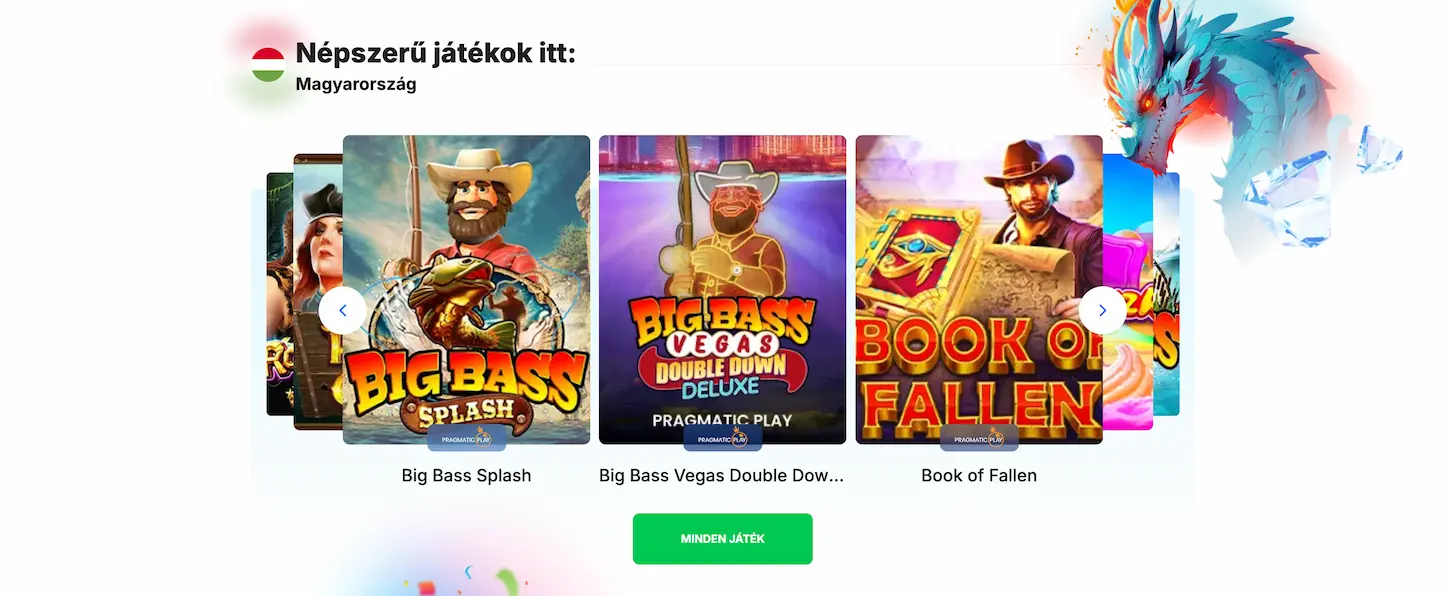Click Pragmatic Play badge under Big Bass Splash
Viewport: 1450px width, 596px height.
point(466,438)
